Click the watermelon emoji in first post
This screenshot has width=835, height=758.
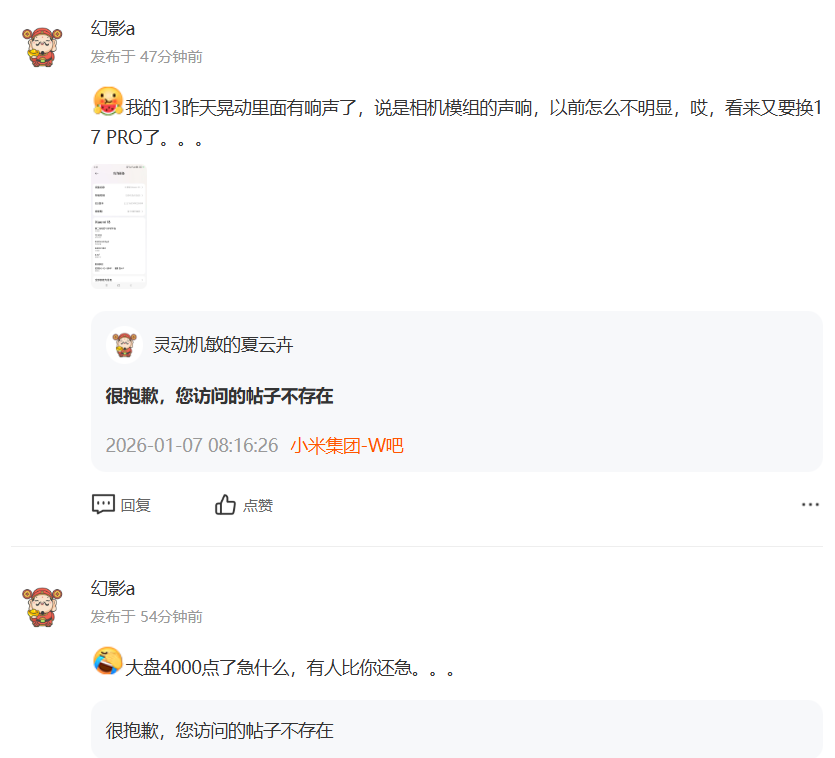point(108,101)
